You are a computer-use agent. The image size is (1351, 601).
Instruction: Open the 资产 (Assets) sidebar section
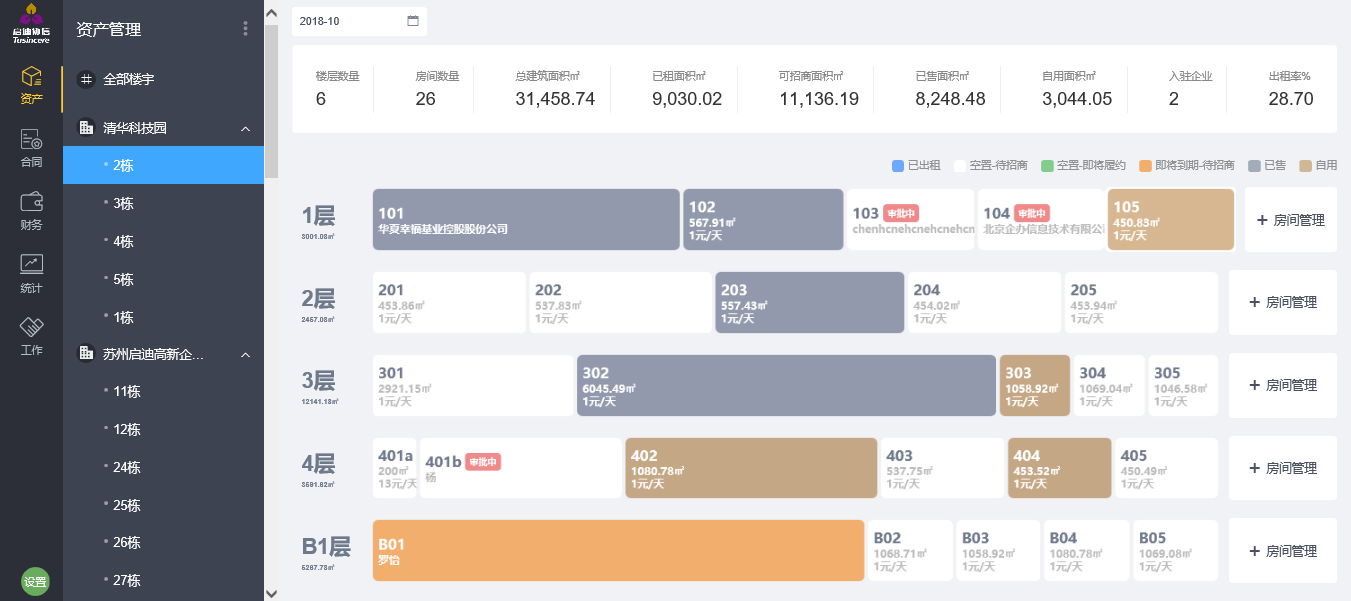31,85
